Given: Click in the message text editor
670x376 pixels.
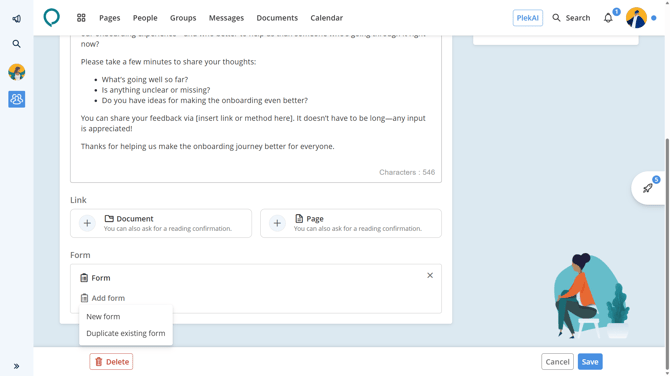Looking at the screenshot, I should click(256, 109).
